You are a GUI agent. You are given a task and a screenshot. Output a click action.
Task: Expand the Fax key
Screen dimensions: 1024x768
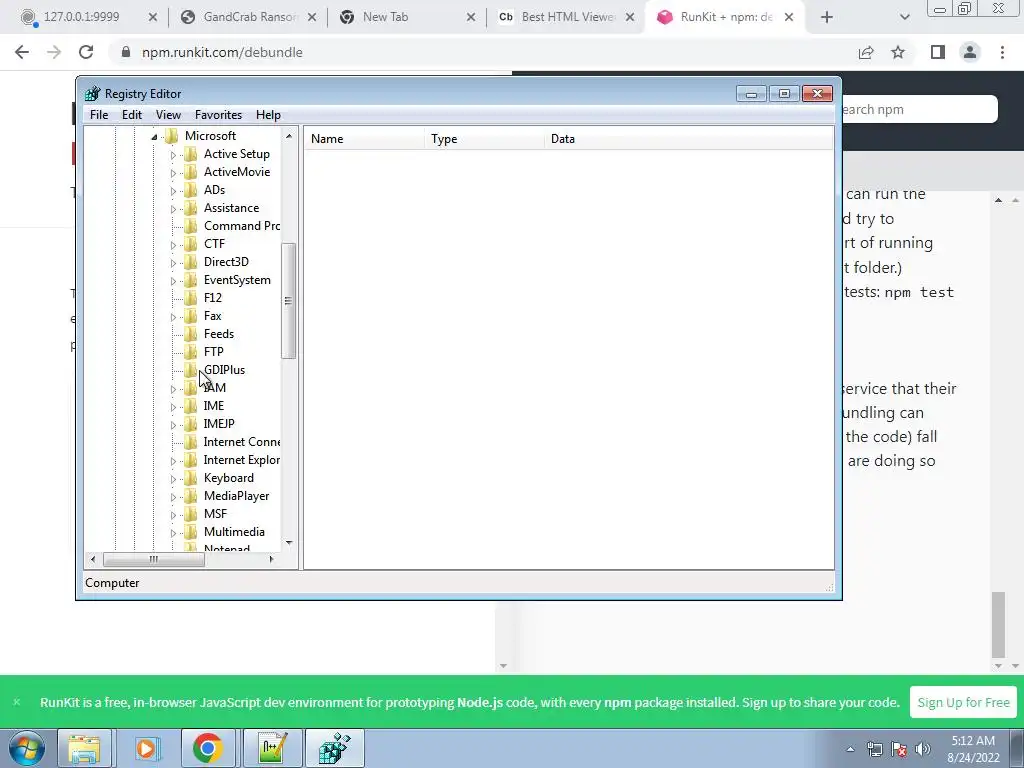pos(173,317)
